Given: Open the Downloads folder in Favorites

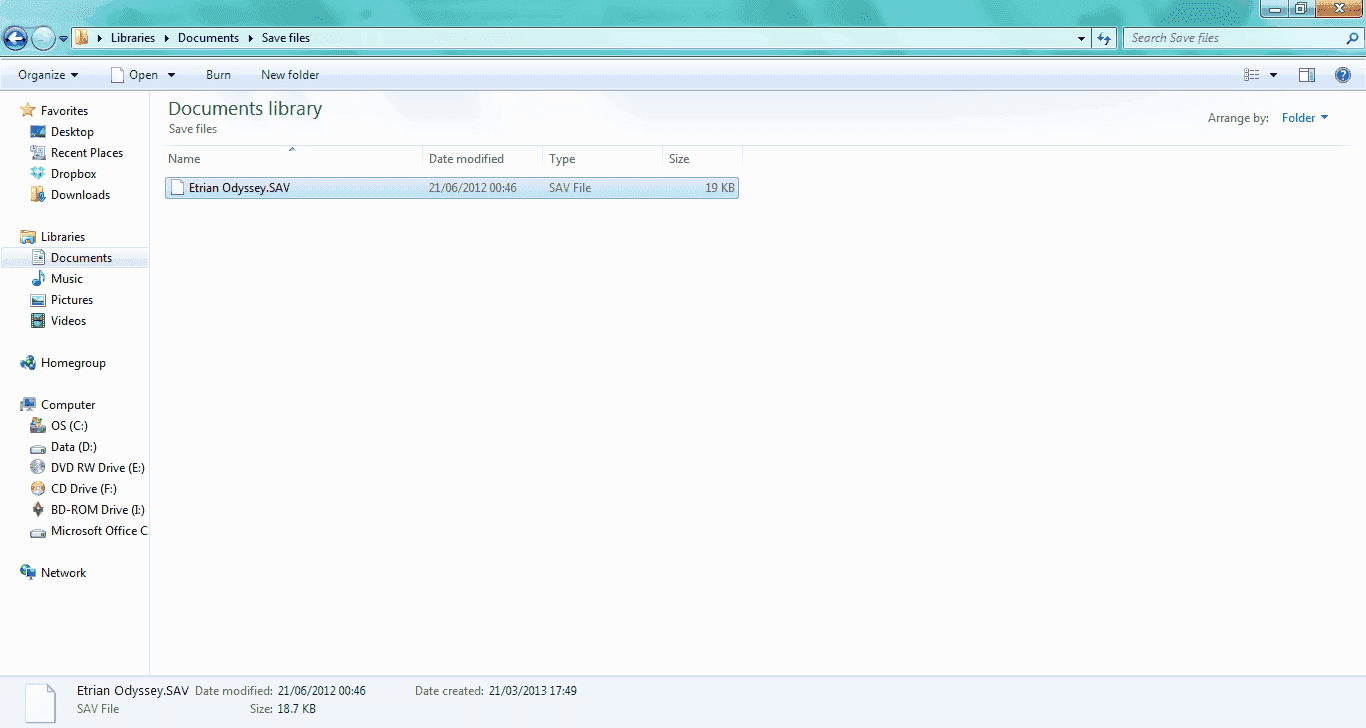Looking at the screenshot, I should pyautogui.click(x=80, y=195).
